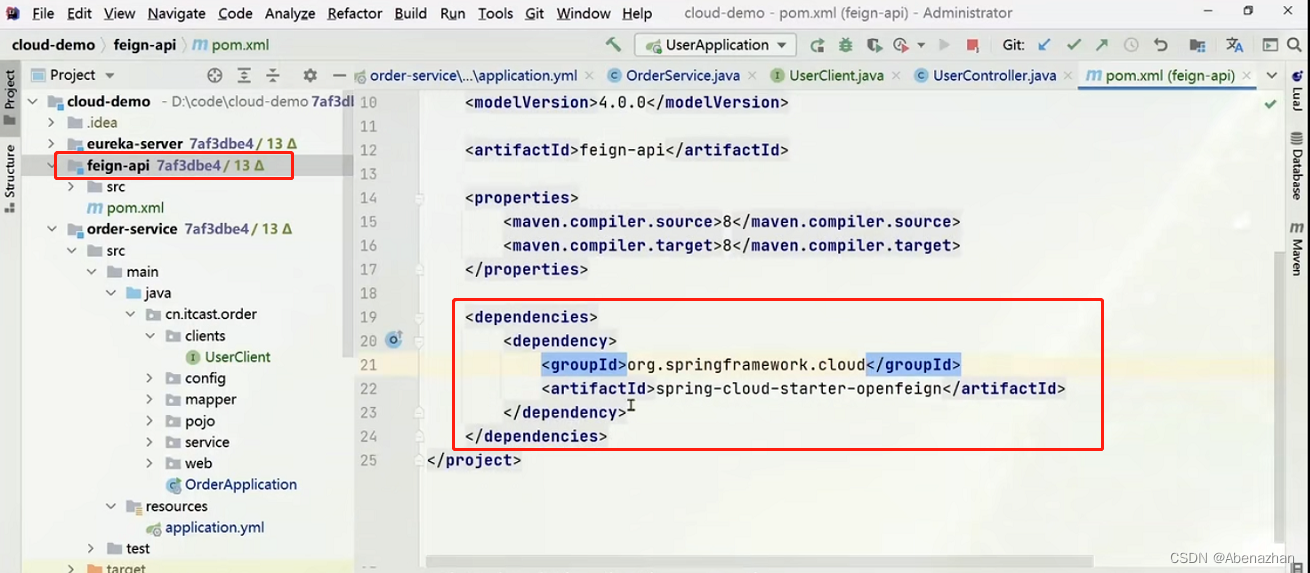Open the Window menu
1310x573 pixels.
(x=583, y=13)
